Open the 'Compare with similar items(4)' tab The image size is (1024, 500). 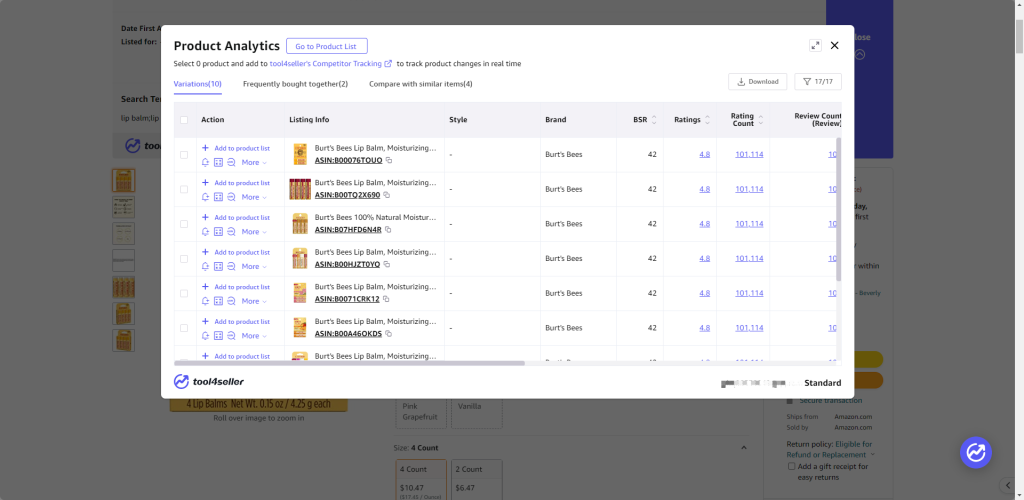click(x=421, y=84)
